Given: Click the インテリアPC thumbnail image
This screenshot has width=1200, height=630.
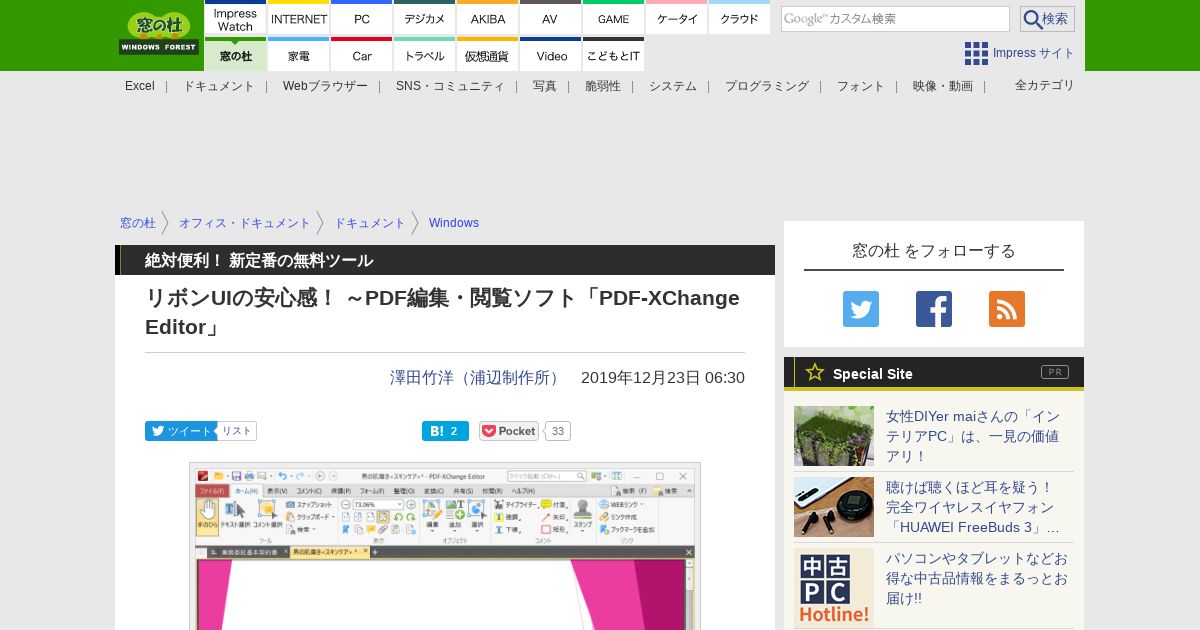Looking at the screenshot, I should [834, 436].
